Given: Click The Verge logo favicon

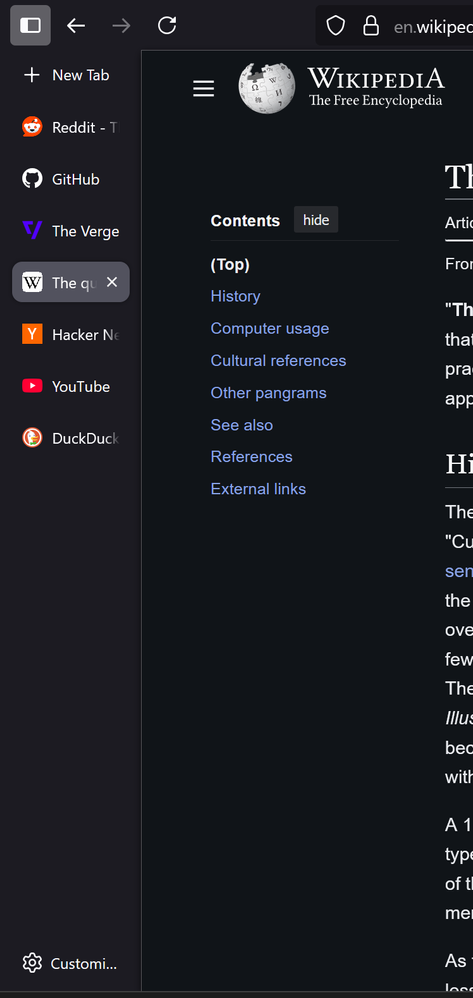Looking at the screenshot, I should coord(32,230).
